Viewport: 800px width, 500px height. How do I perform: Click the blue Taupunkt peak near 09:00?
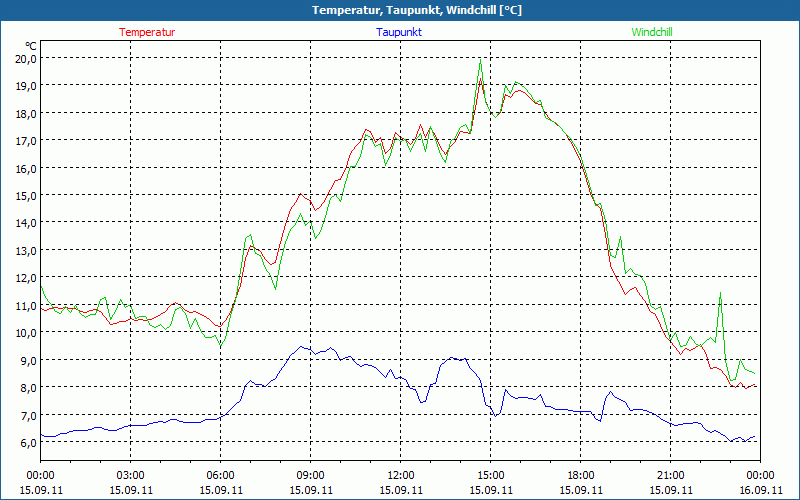click(x=301, y=347)
